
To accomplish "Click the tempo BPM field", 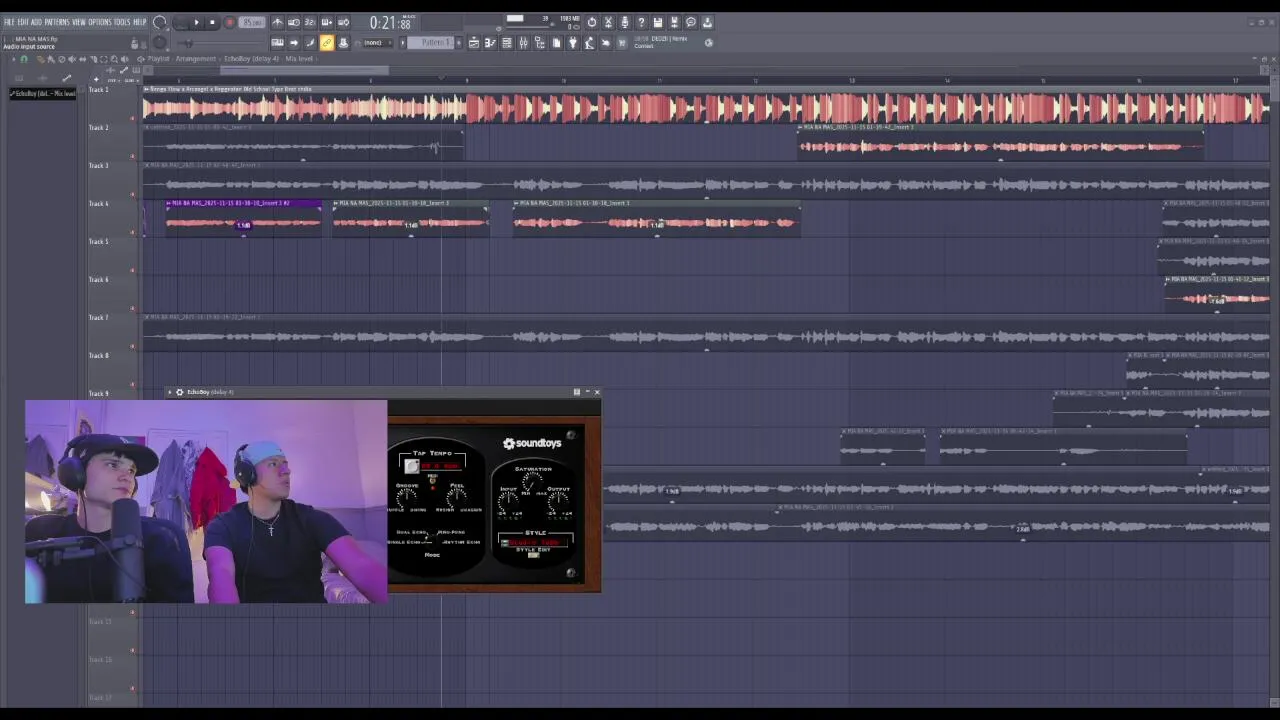I will click(252, 22).
